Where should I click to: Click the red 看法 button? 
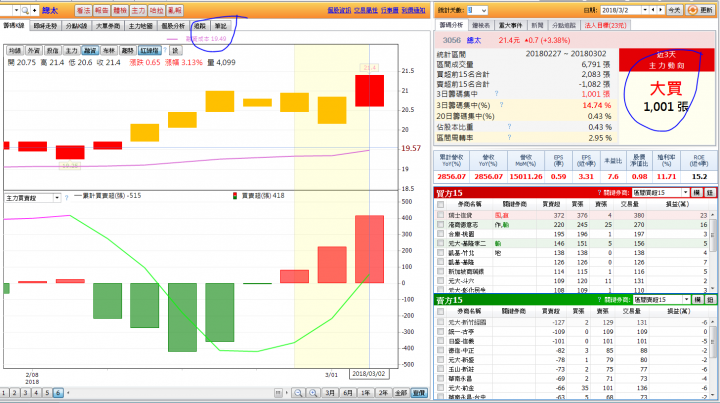coord(83,10)
